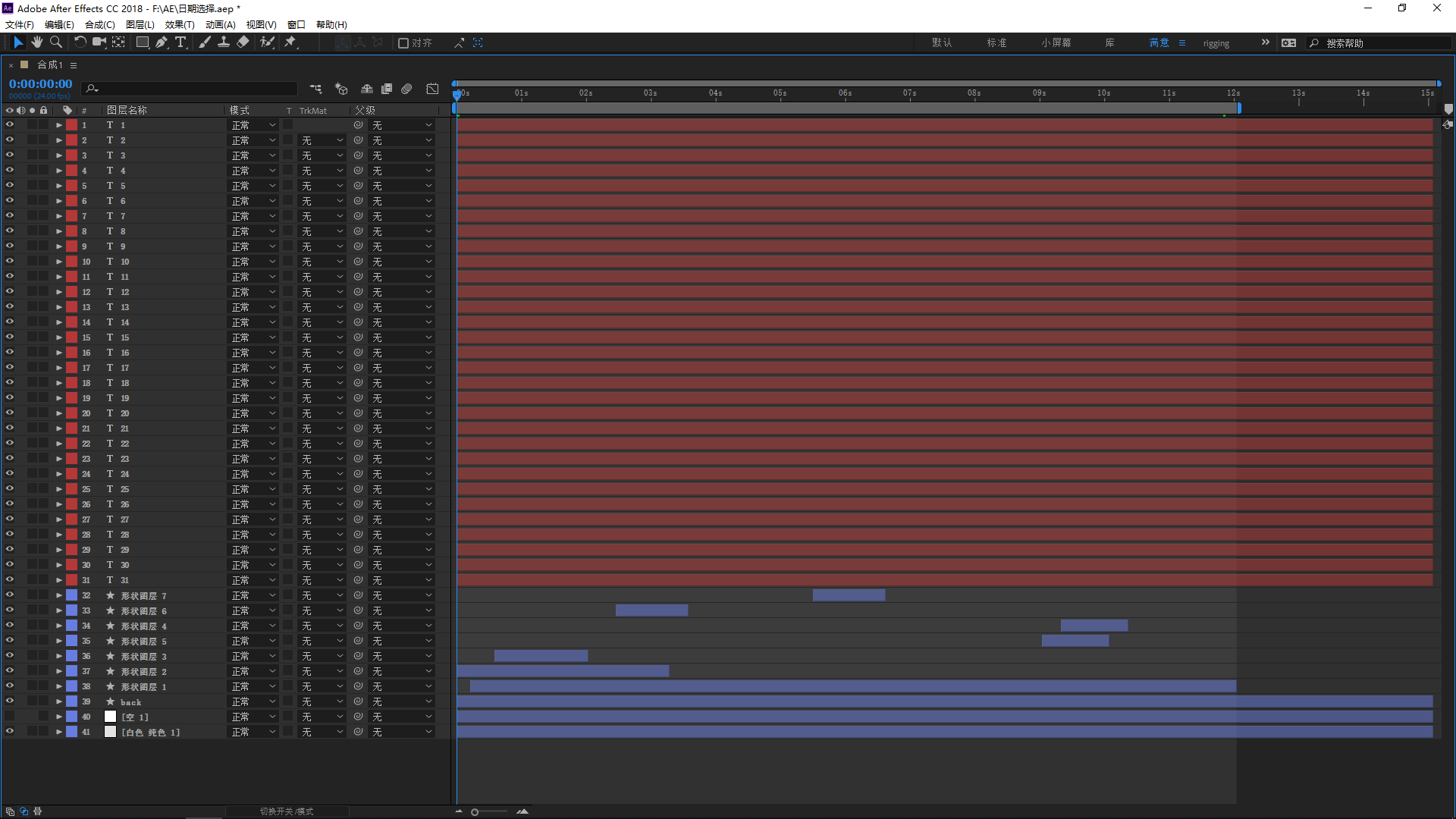Open parent dropdown for back layer
This screenshot has height=819, width=1456.
tap(402, 701)
